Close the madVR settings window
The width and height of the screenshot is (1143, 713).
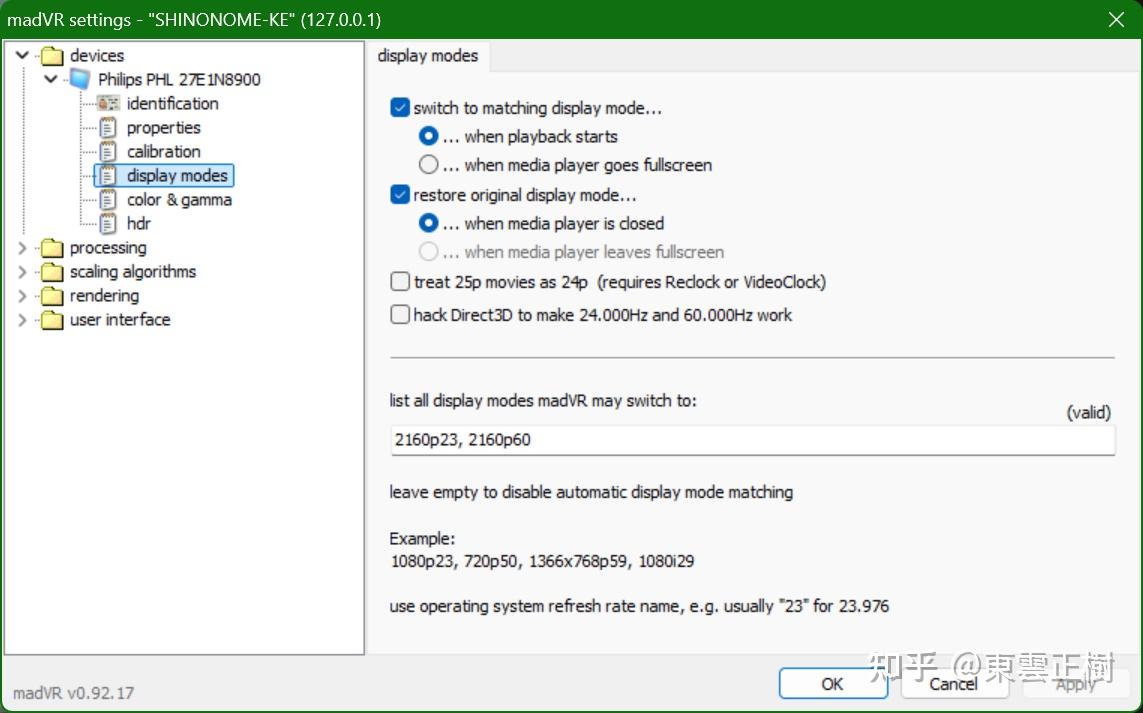coord(1116,20)
